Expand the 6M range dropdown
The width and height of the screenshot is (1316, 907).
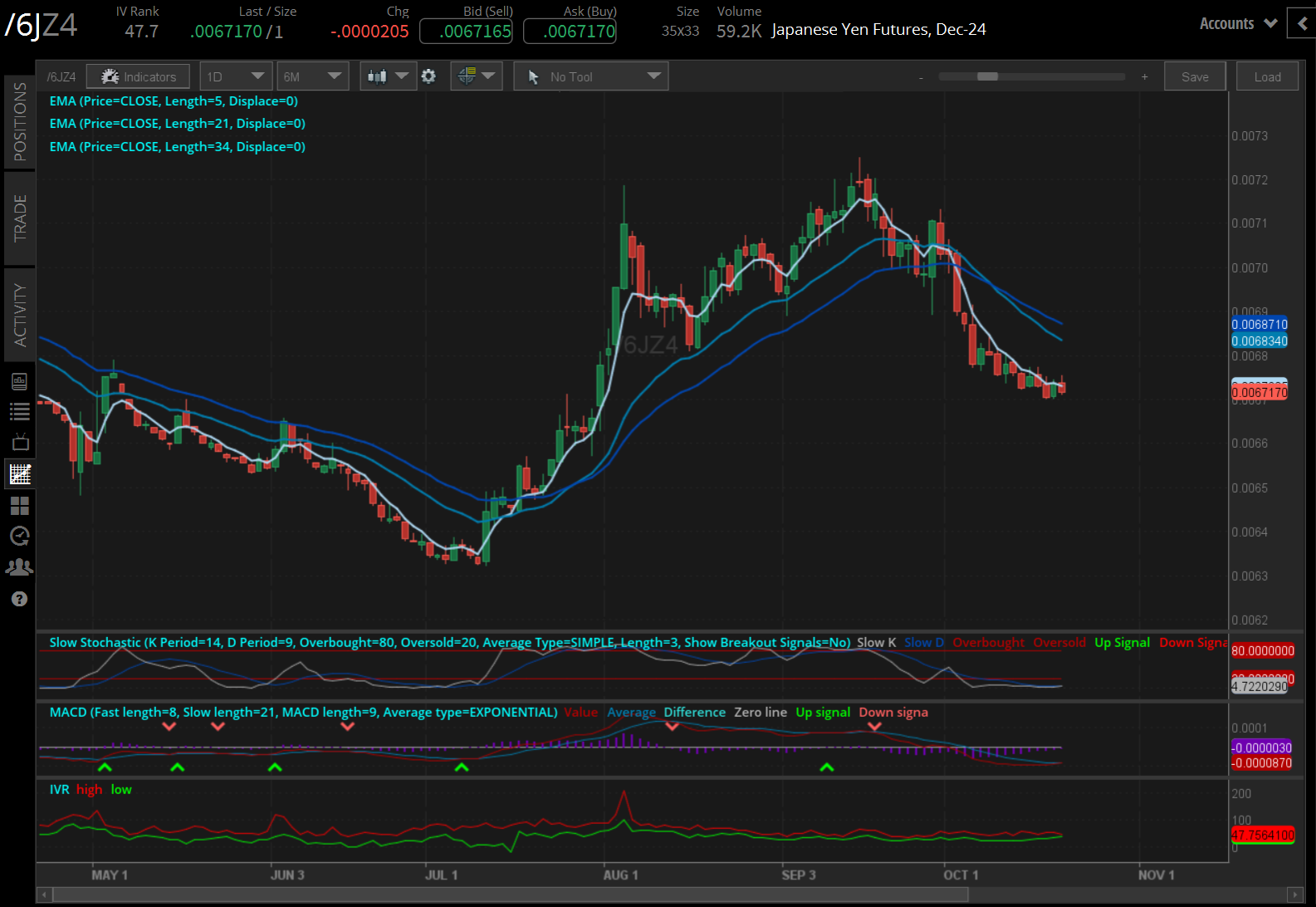click(x=311, y=77)
